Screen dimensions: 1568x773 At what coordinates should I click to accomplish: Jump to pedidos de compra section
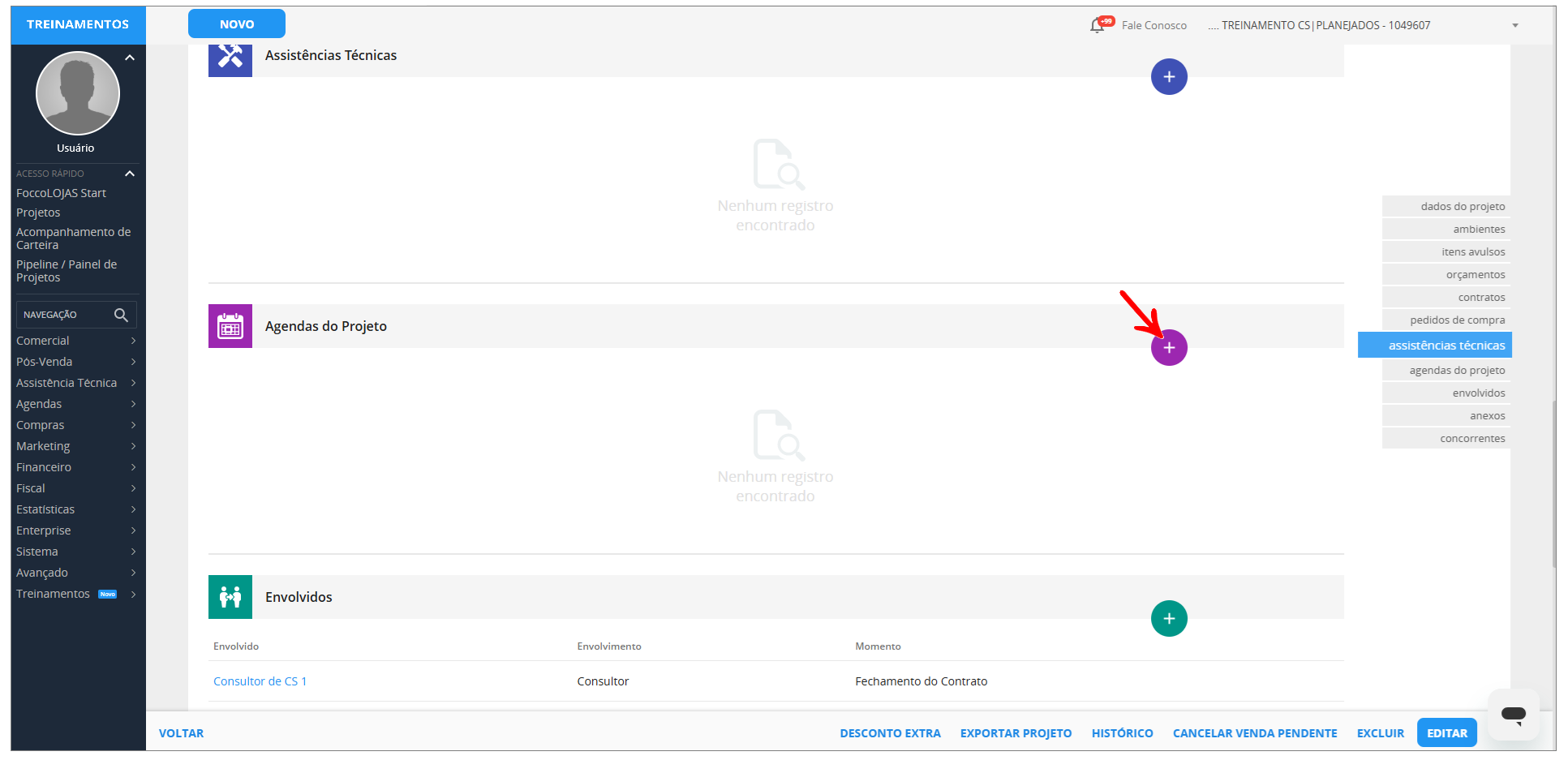1446,320
